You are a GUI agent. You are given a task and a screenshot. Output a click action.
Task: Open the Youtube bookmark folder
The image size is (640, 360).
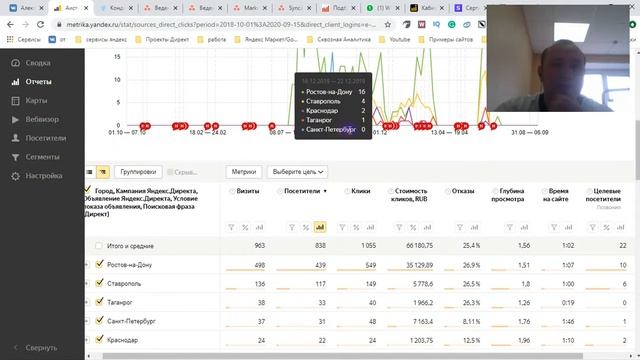(394, 40)
